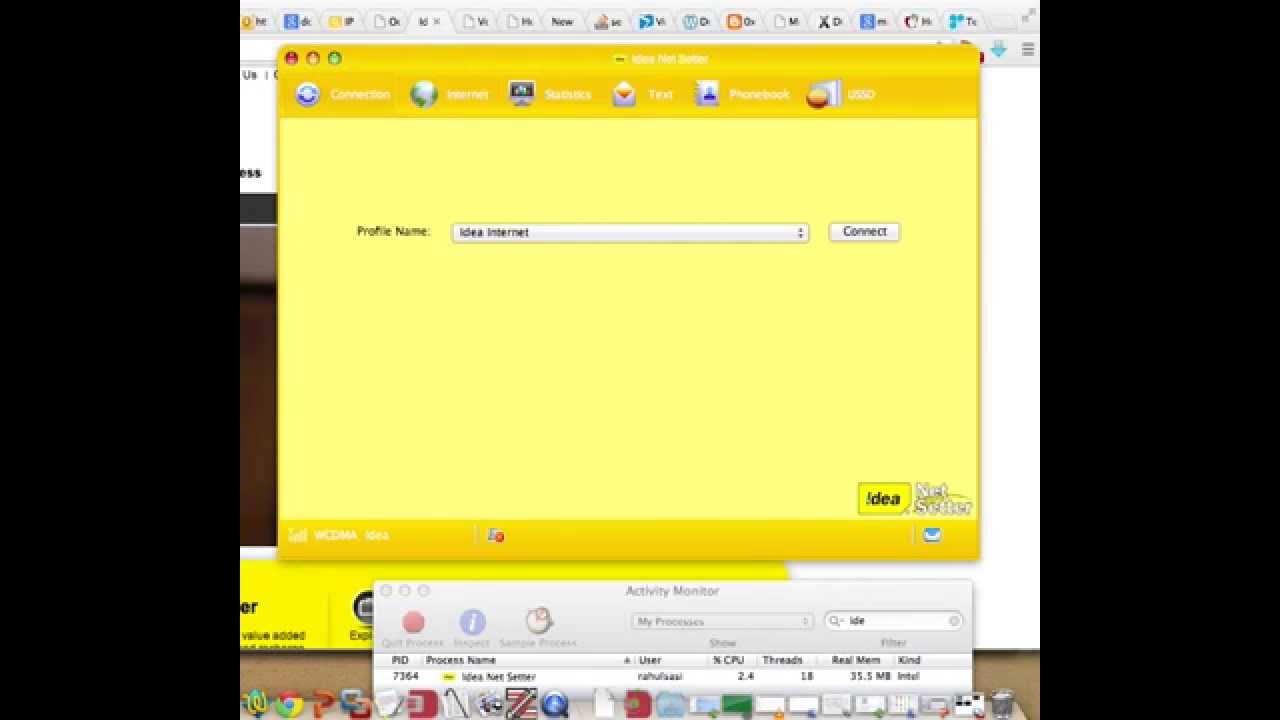This screenshot has width=1280, height=720.
Task: Open the Connection tab in Idea Net Setter
Action: tap(342, 94)
